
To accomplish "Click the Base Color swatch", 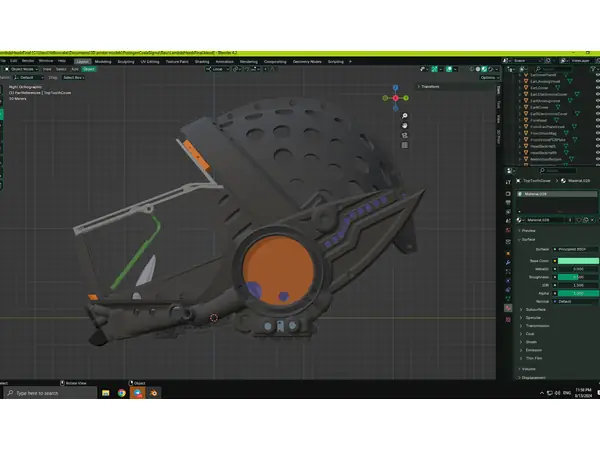I will pos(578,261).
